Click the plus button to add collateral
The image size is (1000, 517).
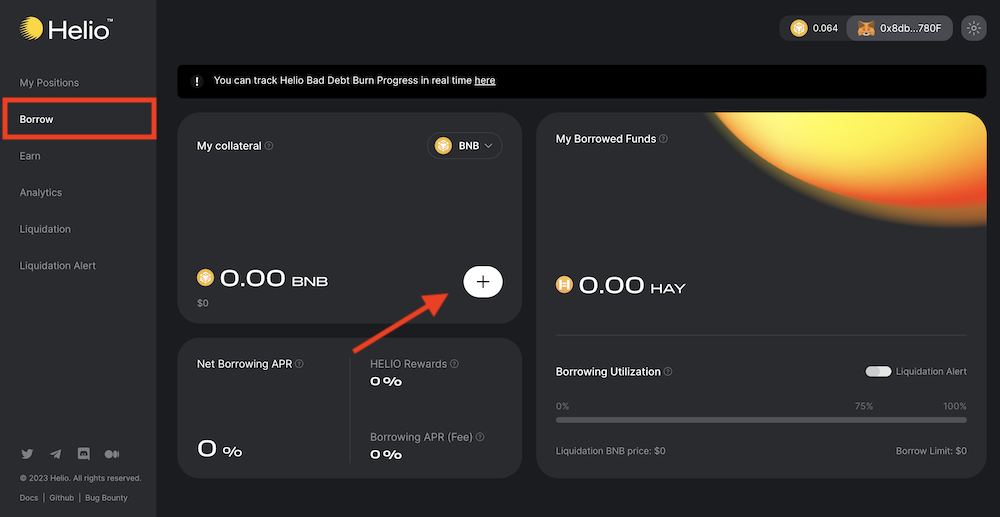tap(483, 282)
